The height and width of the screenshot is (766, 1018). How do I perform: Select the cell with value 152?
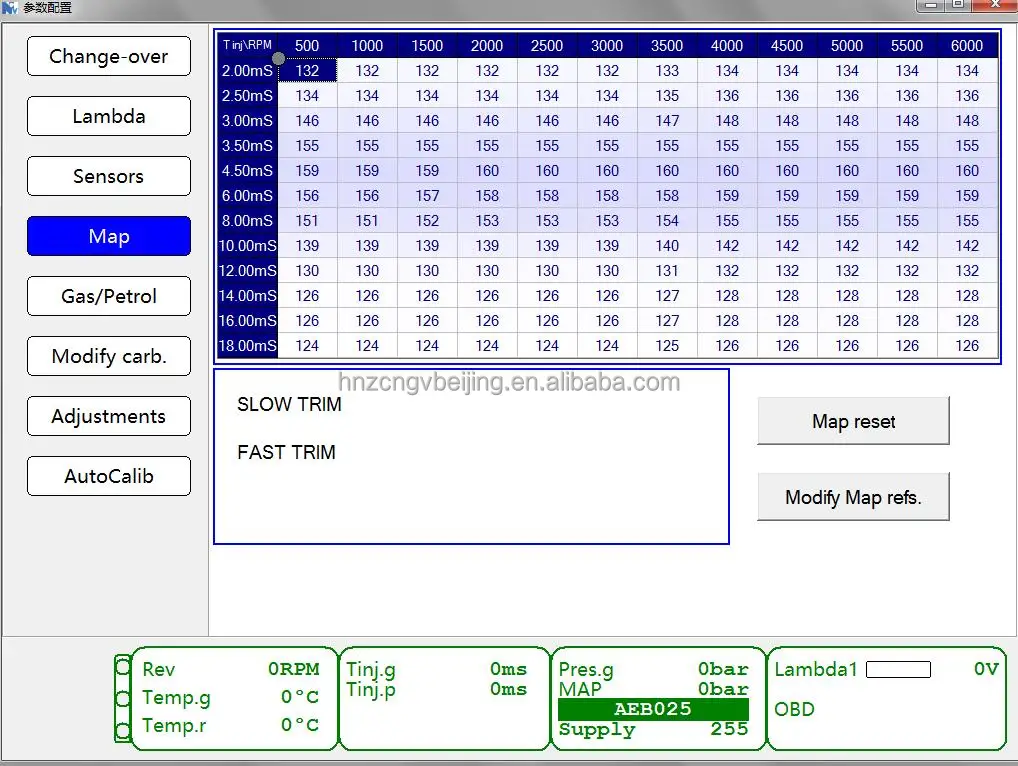coord(427,221)
